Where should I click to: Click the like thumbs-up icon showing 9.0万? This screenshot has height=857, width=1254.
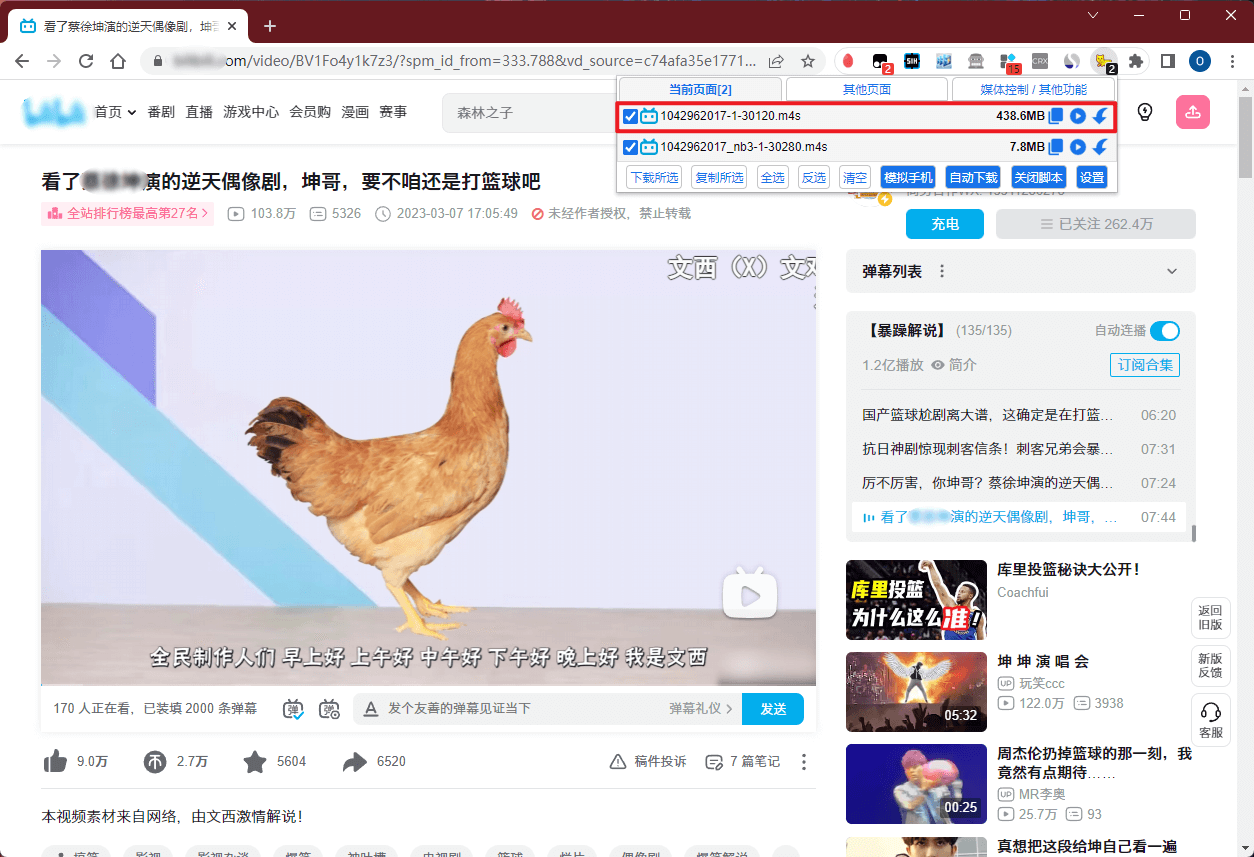pyautogui.click(x=55, y=762)
